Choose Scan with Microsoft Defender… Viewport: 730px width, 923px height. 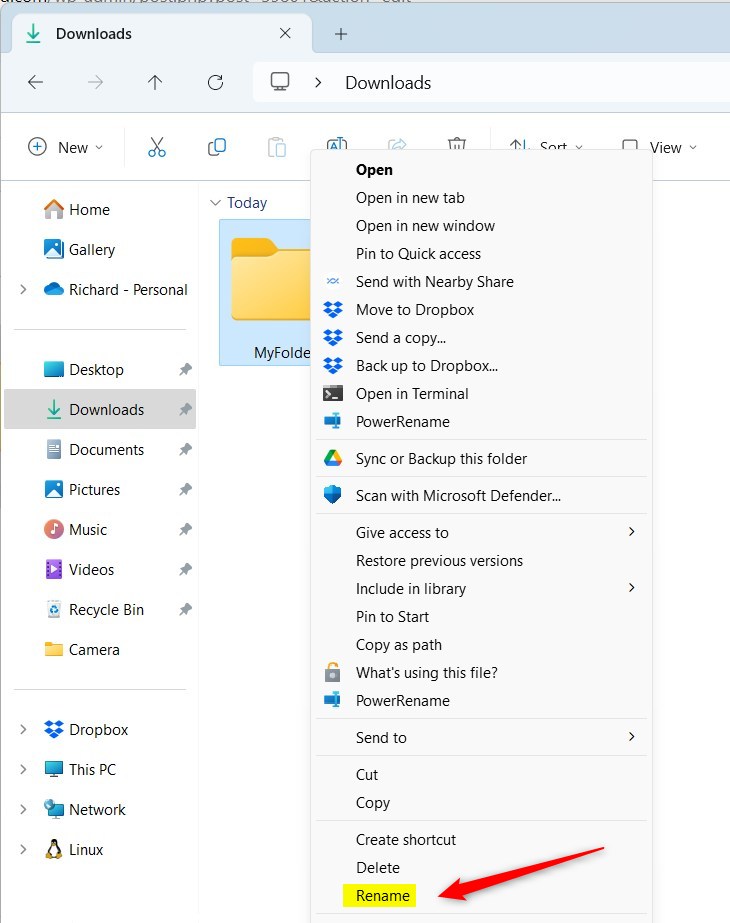point(458,496)
